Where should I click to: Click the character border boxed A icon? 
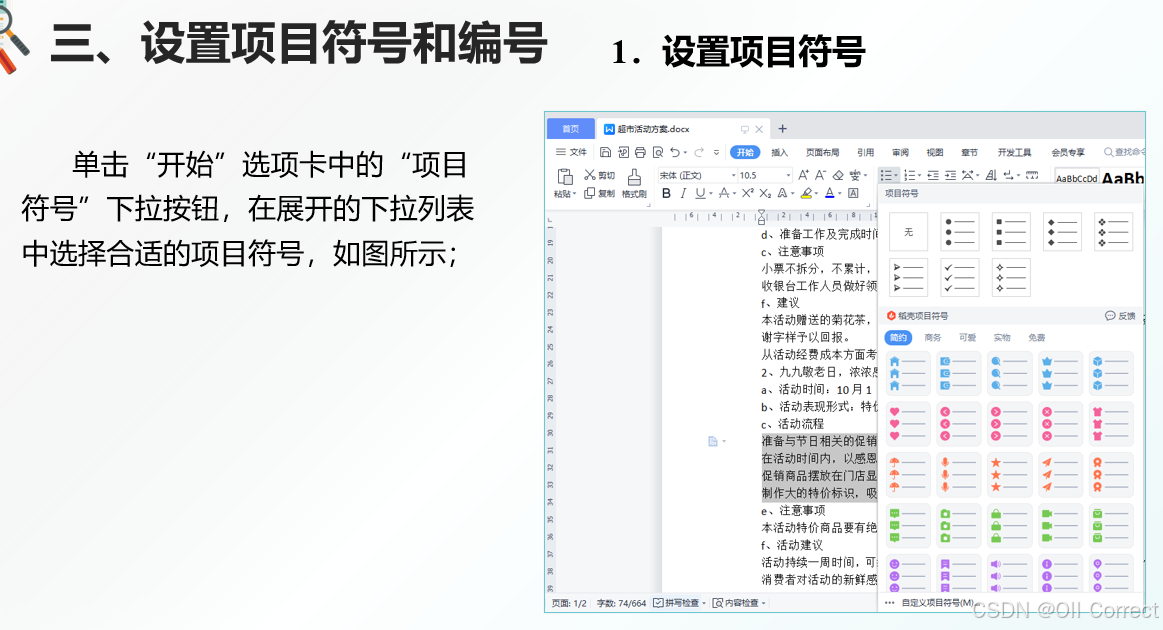pyautogui.click(x=853, y=193)
